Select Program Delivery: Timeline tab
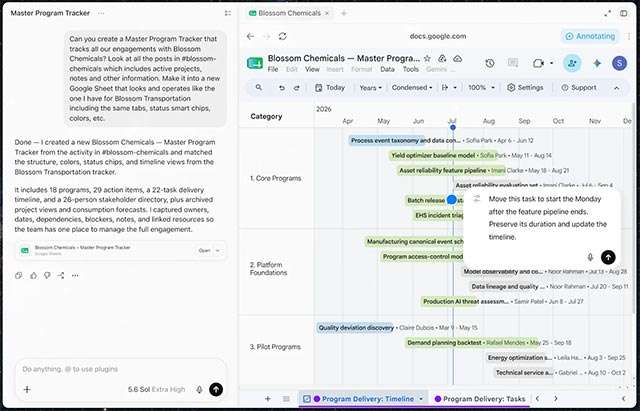640x411 pixels. pyautogui.click(x=363, y=399)
